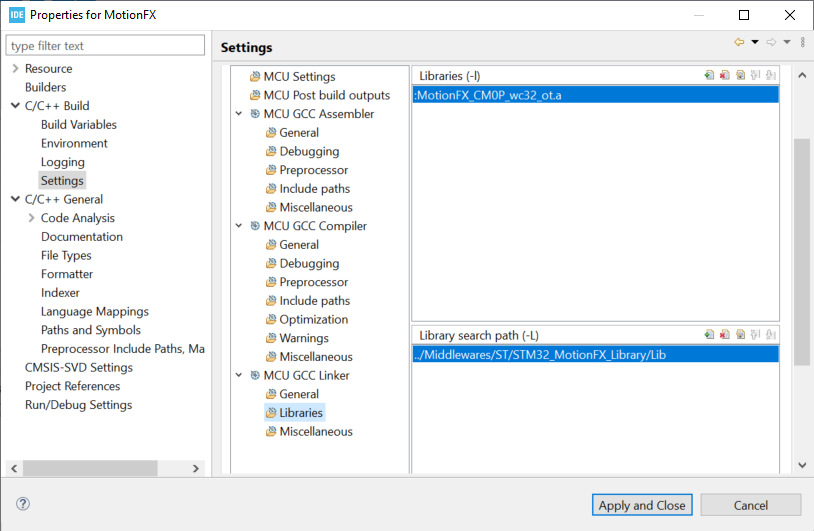Viewport: 814px width, 531px height.
Task: Open Build Variables page
Action: (x=79, y=125)
